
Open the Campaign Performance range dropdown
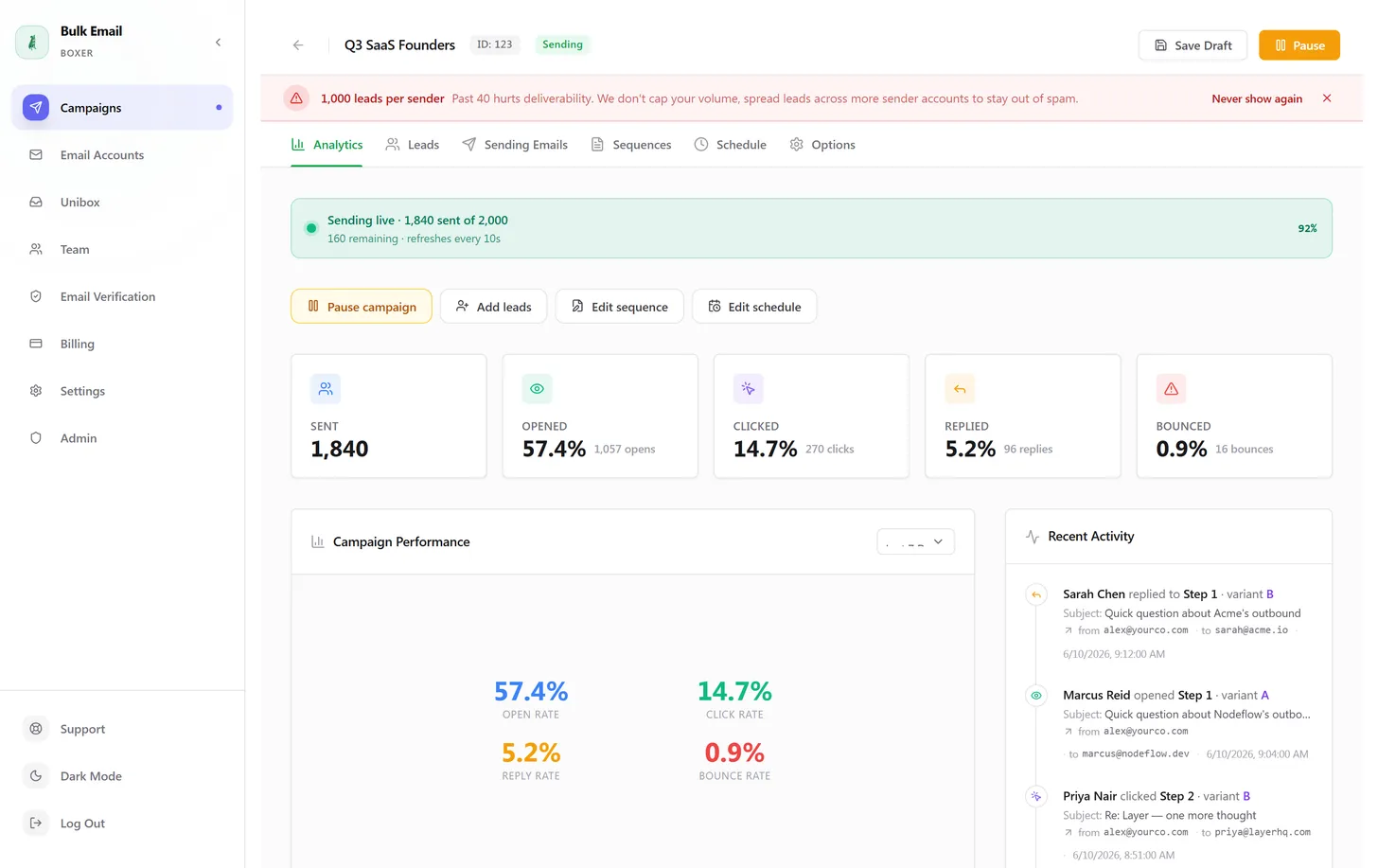[x=915, y=541]
